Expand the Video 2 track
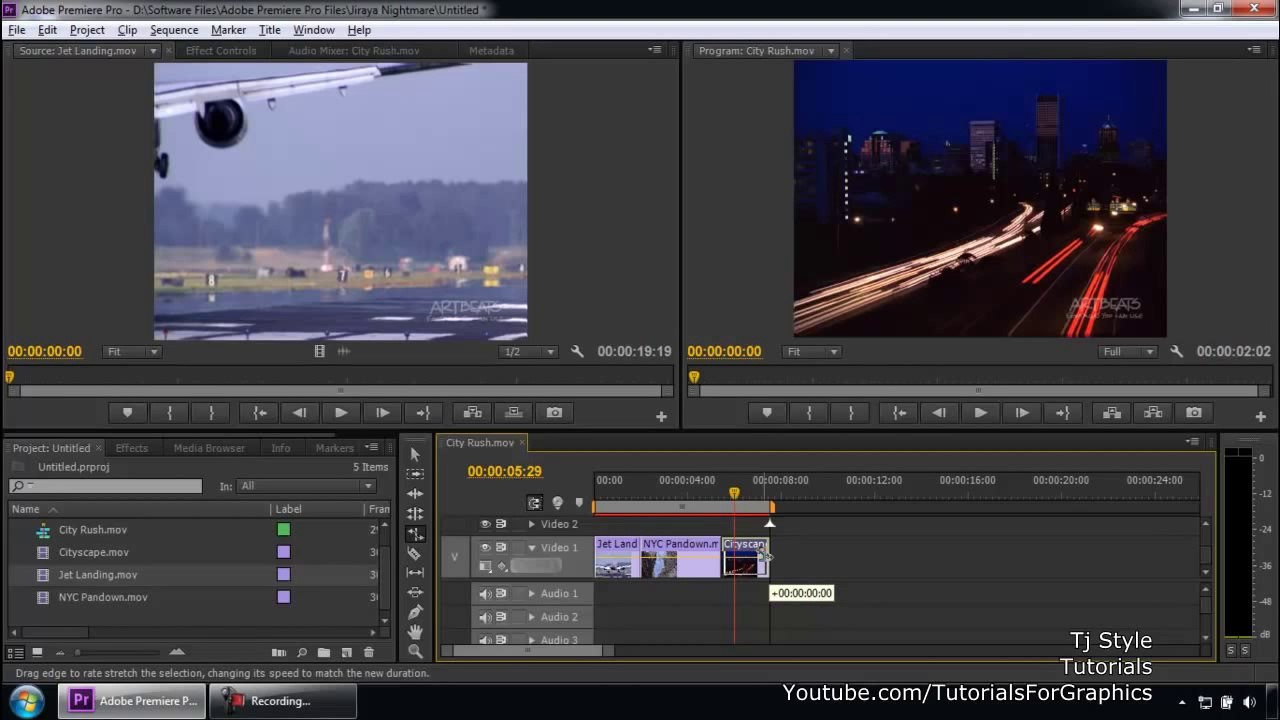The image size is (1280, 720). [x=531, y=524]
